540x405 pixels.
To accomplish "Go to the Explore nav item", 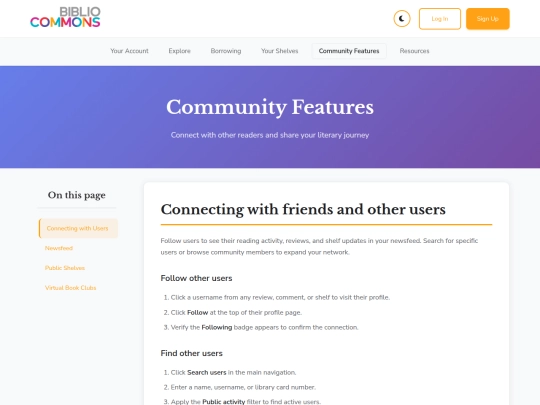I will pyautogui.click(x=179, y=51).
